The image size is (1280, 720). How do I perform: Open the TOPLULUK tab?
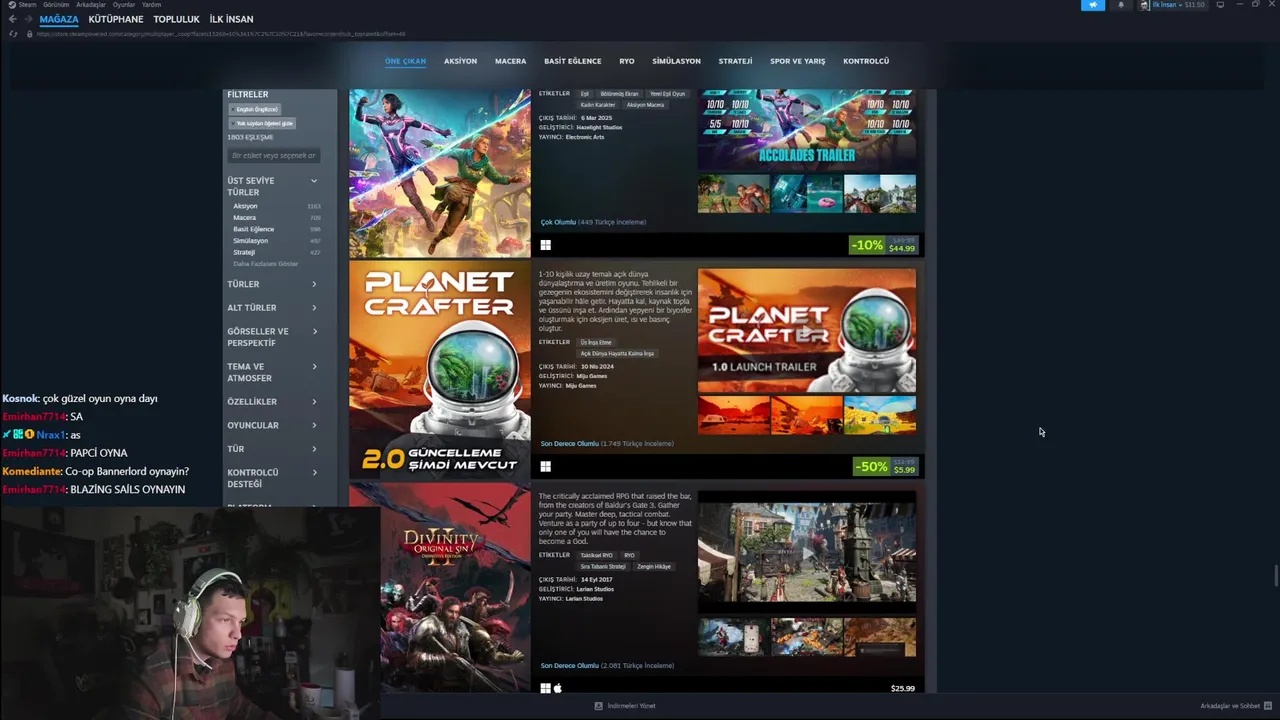point(177,19)
